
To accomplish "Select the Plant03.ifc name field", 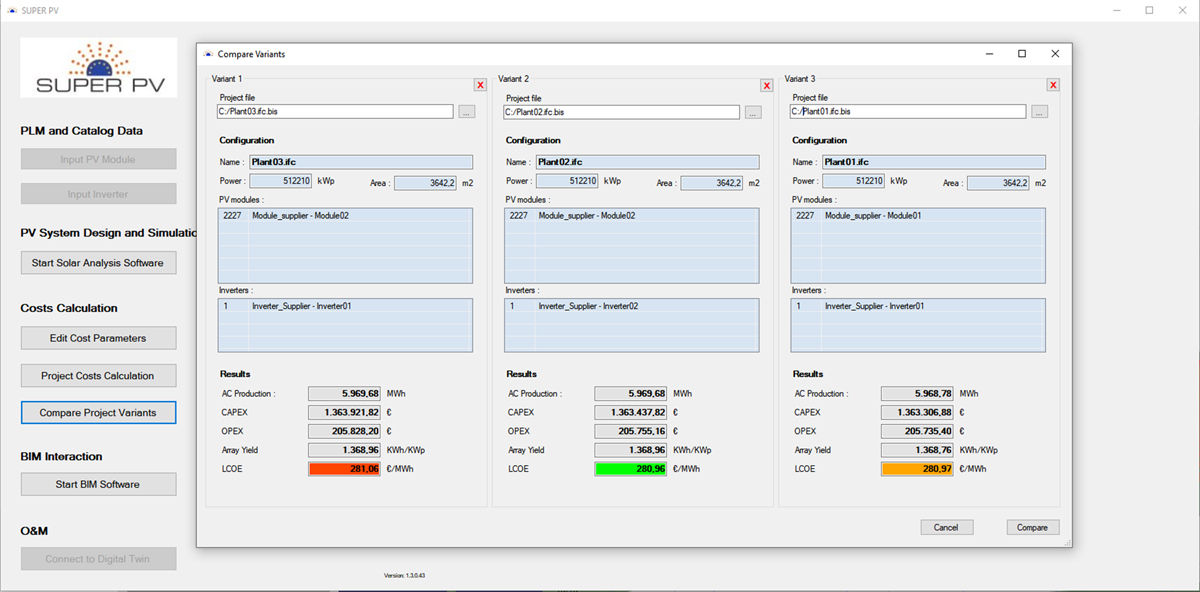I will 361,162.
